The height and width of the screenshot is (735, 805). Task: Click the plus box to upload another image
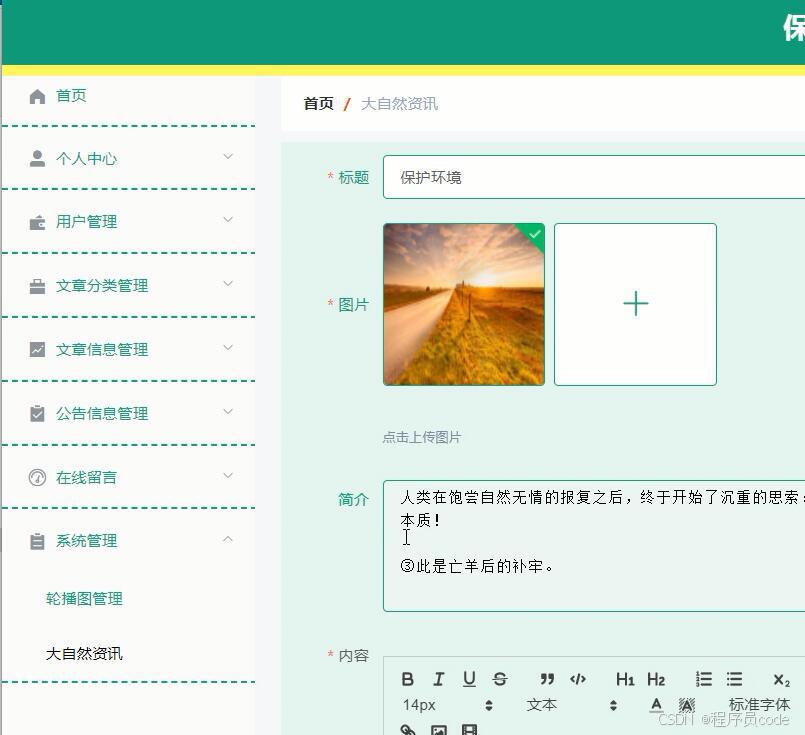click(x=636, y=304)
